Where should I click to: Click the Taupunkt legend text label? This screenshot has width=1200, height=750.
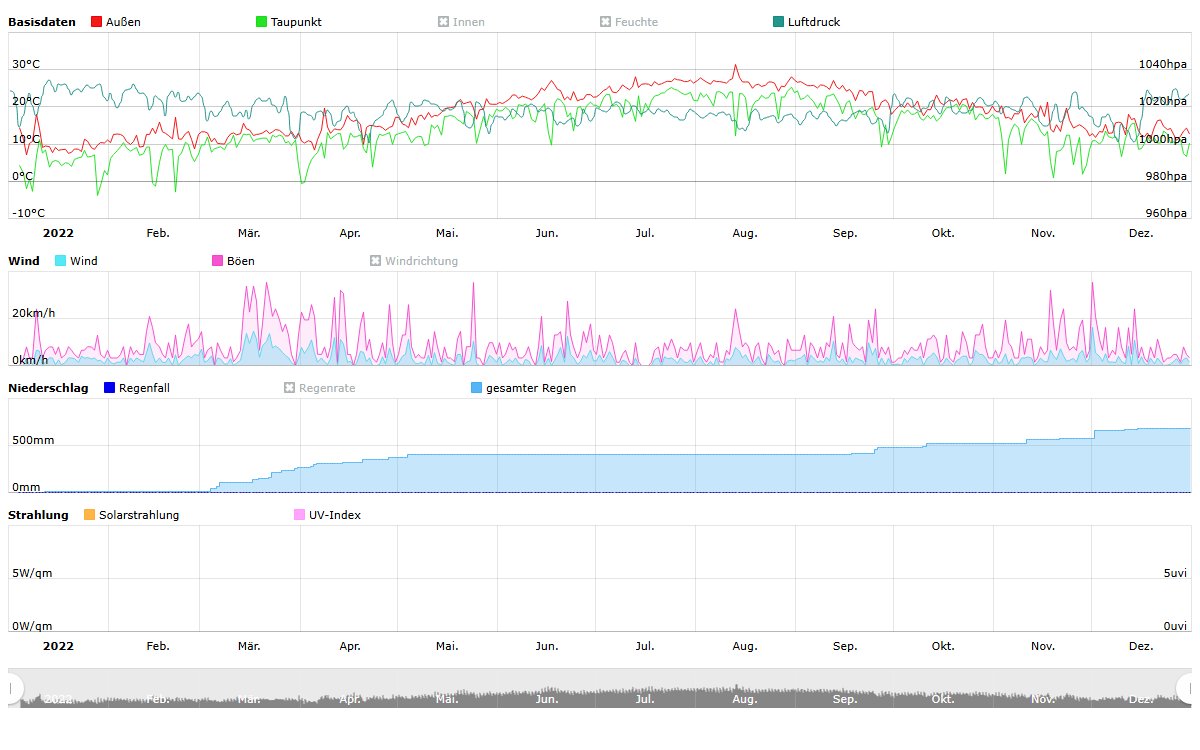[296, 22]
